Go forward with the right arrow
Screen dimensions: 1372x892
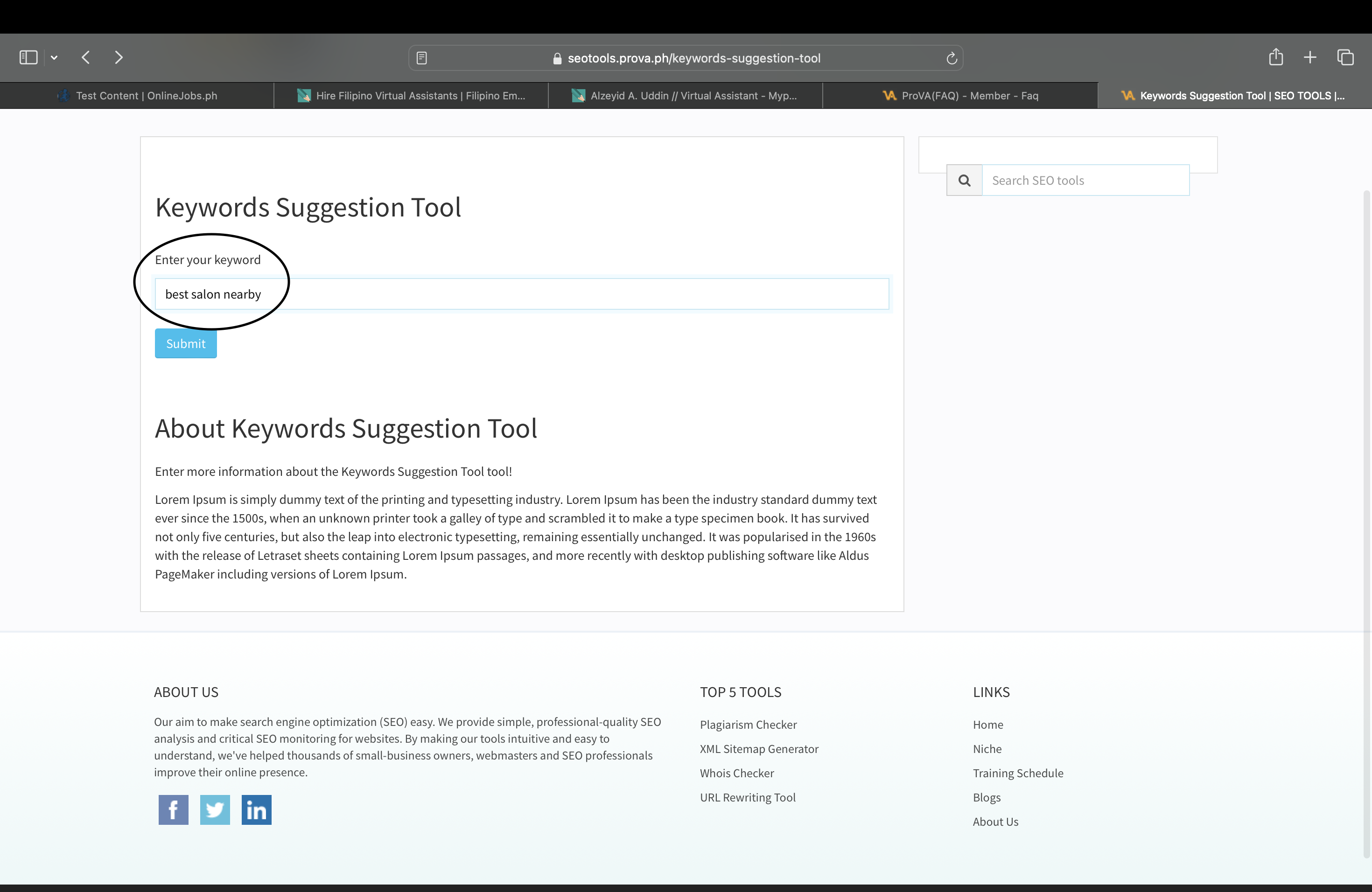click(119, 58)
